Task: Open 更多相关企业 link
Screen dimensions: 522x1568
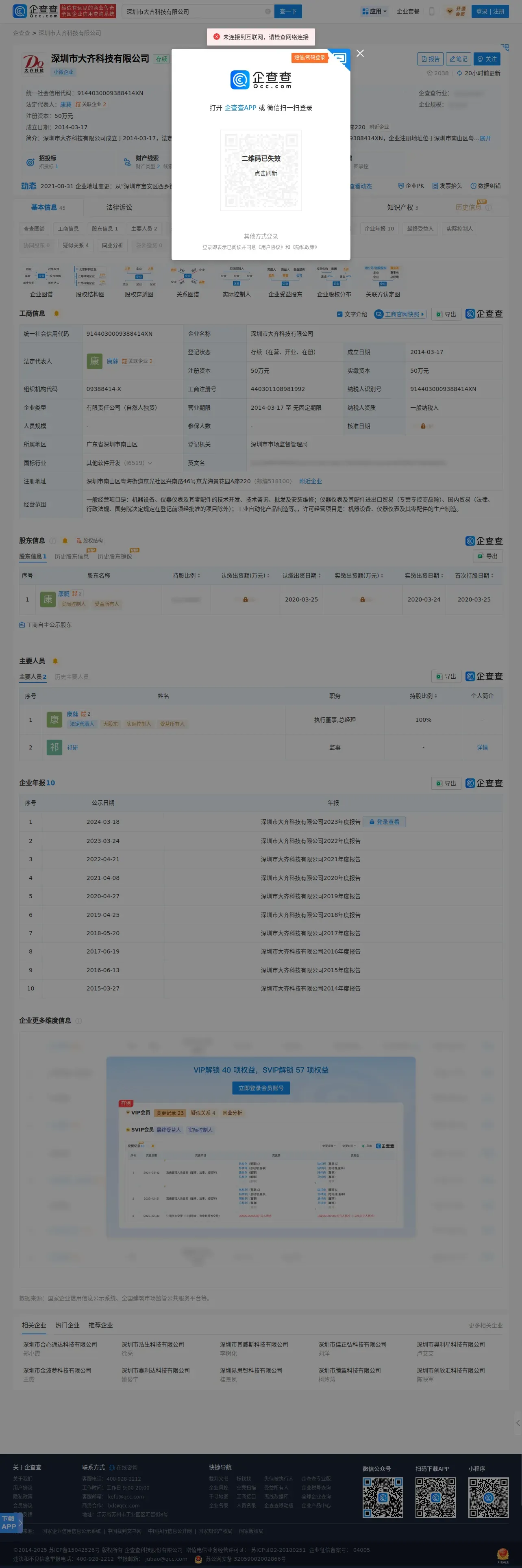Action: click(x=485, y=1325)
